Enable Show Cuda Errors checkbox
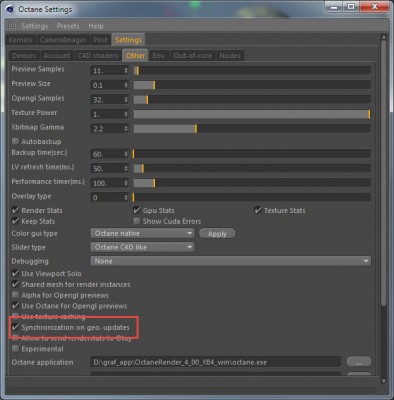Viewport: 394px width, 400px height. [136, 221]
